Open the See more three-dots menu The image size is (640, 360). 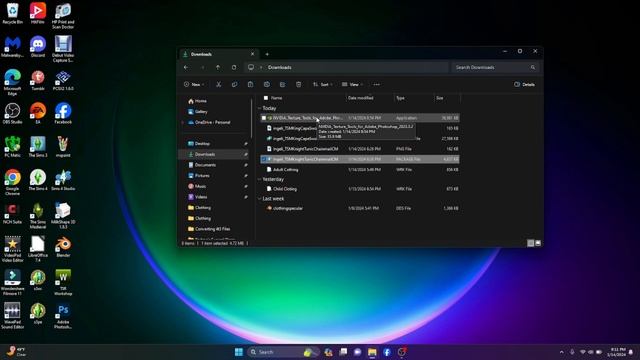(x=376, y=84)
